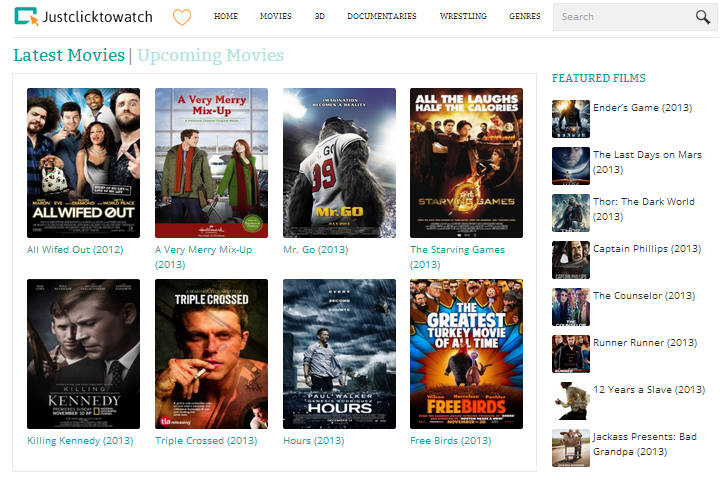
Task: Click the search magnifying glass icon
Action: pos(703,17)
